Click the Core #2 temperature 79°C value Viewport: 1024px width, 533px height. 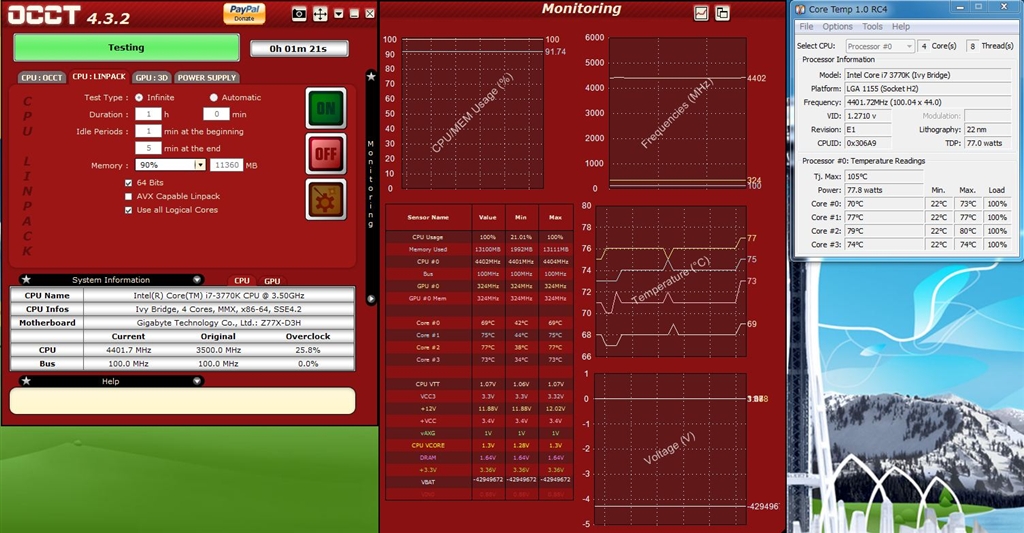click(x=884, y=231)
